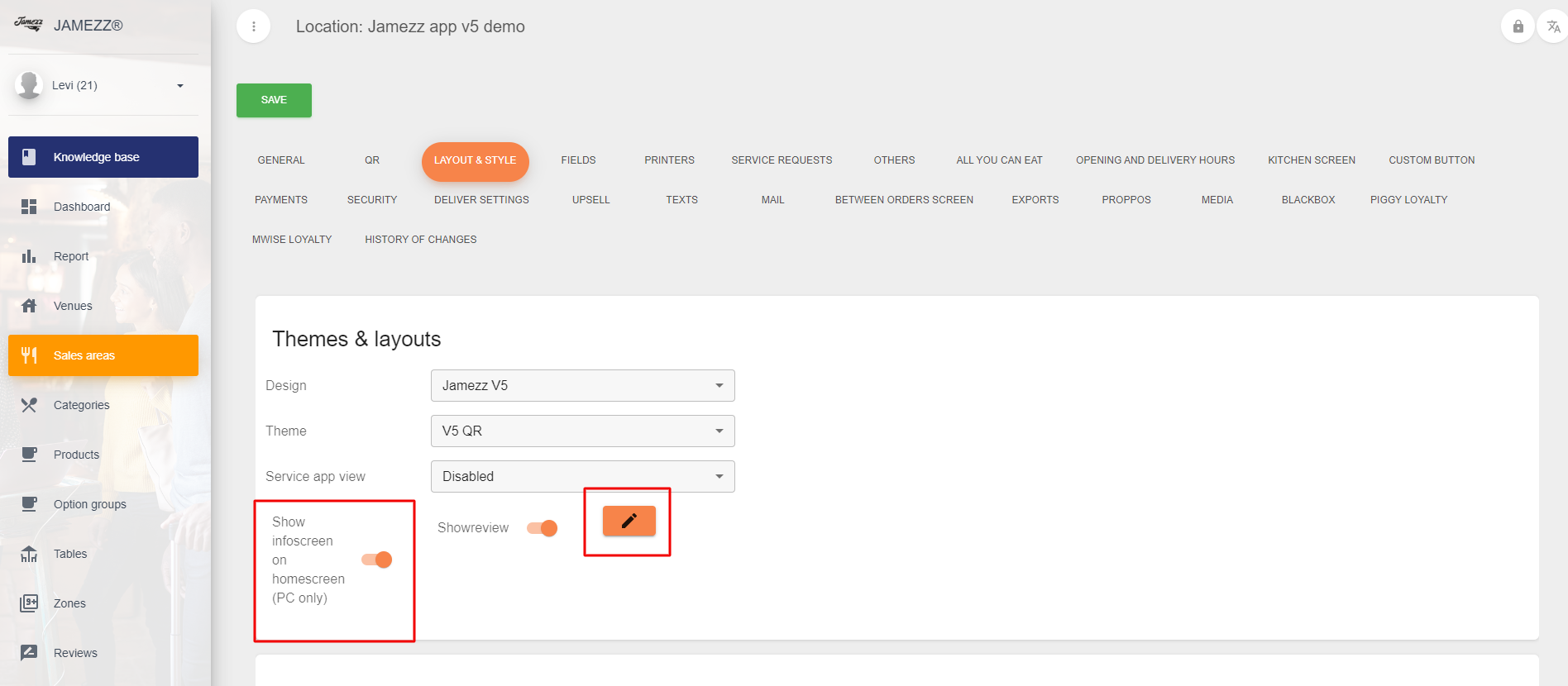Select the Layout & Style tab
This screenshot has width=1568, height=686.
pos(476,160)
